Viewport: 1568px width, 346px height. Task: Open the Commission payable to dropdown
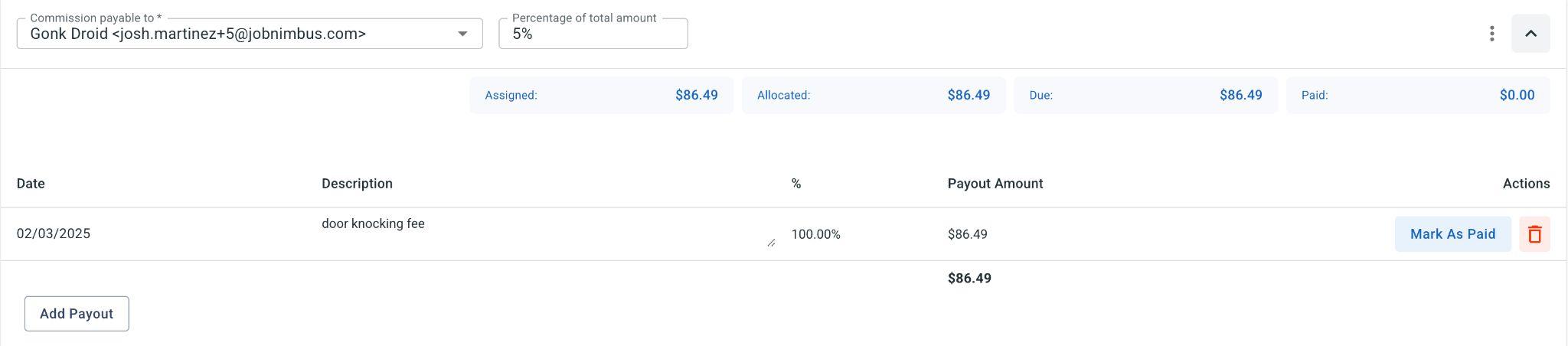click(462, 34)
